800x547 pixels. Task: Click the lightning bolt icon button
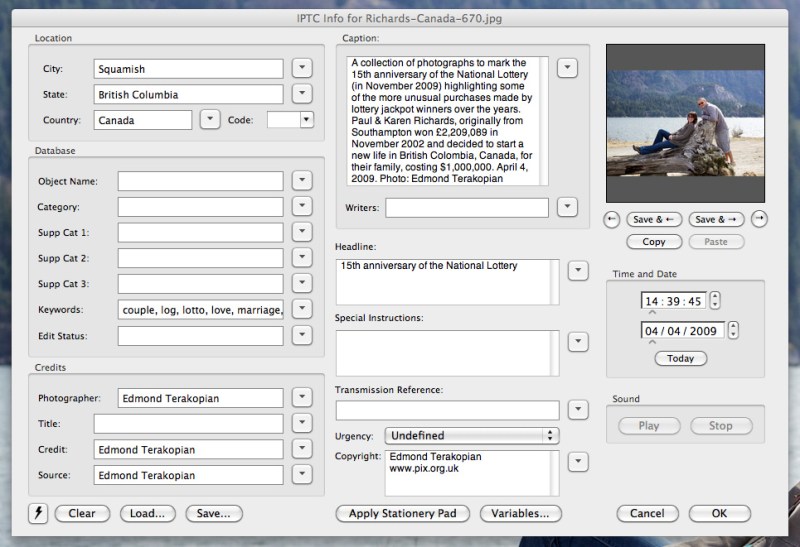38,513
